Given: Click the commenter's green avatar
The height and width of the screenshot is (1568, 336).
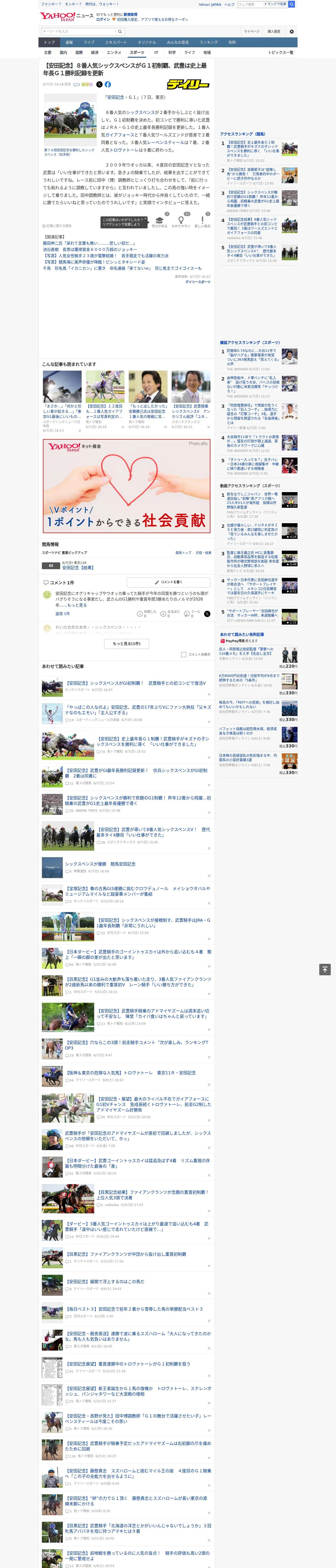Looking at the screenshot, I should [47, 595].
